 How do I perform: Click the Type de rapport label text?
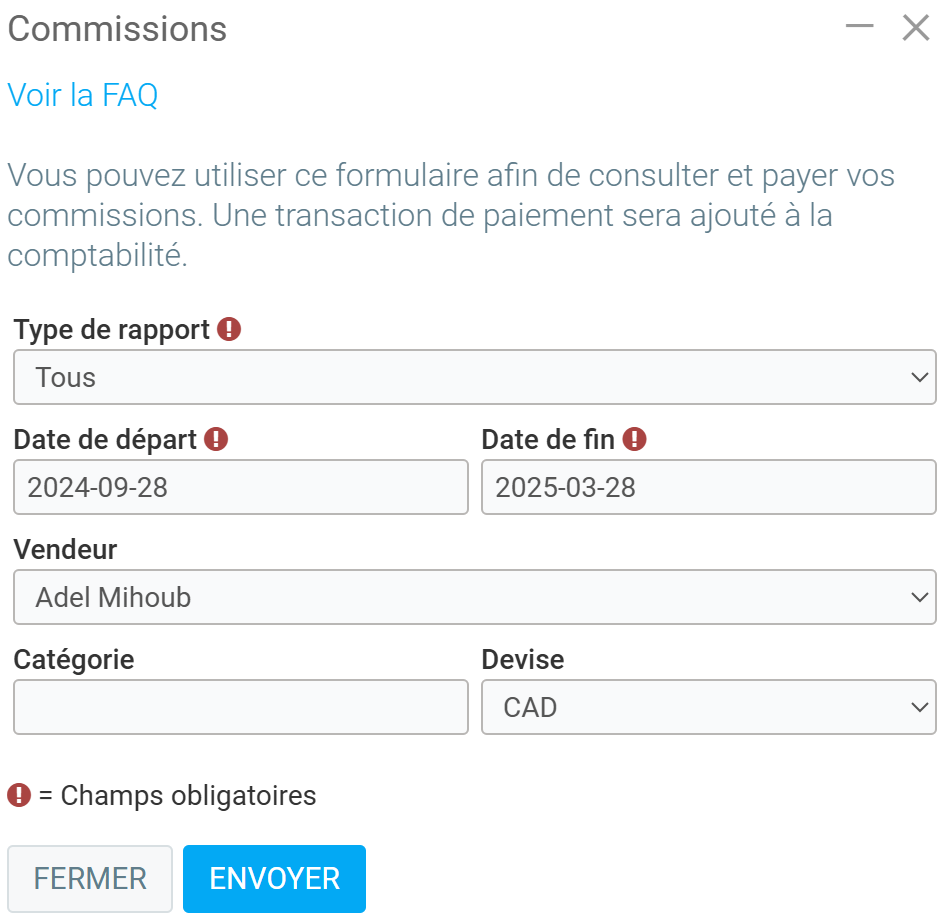click(x=112, y=329)
